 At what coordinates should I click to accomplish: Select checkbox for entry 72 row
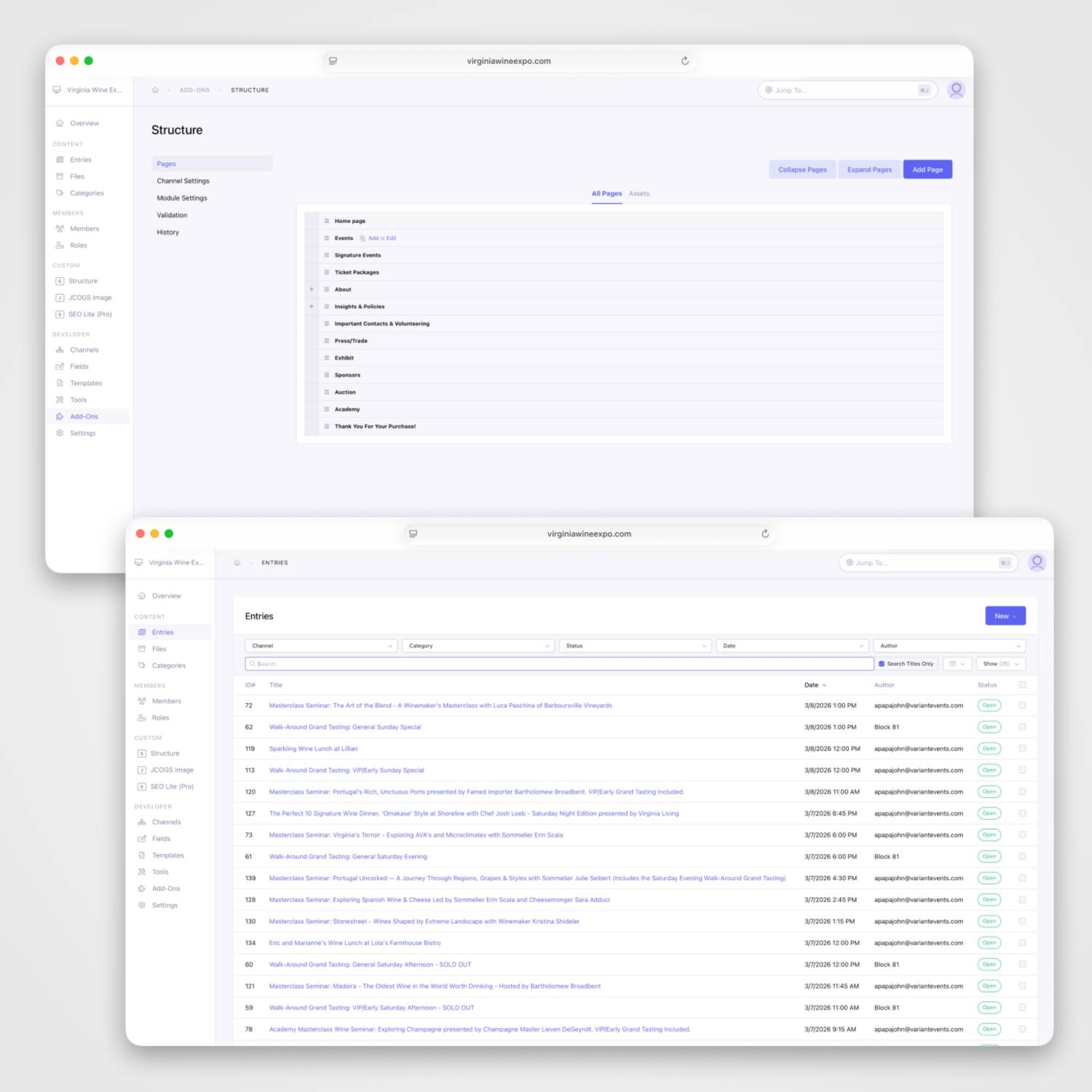[1022, 705]
